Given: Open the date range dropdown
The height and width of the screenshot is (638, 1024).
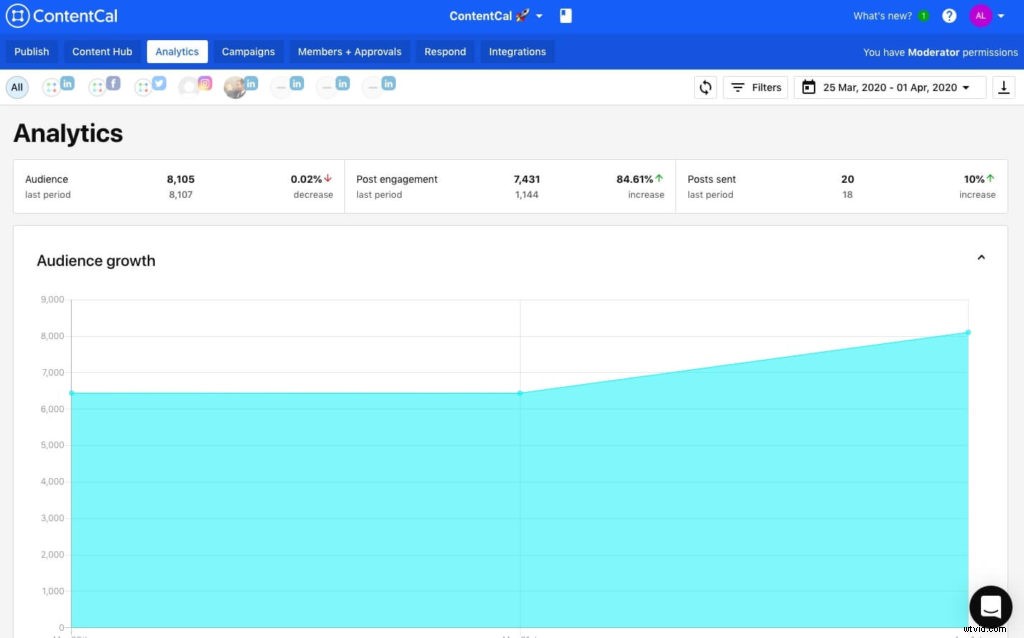Looking at the screenshot, I should click(x=890, y=87).
